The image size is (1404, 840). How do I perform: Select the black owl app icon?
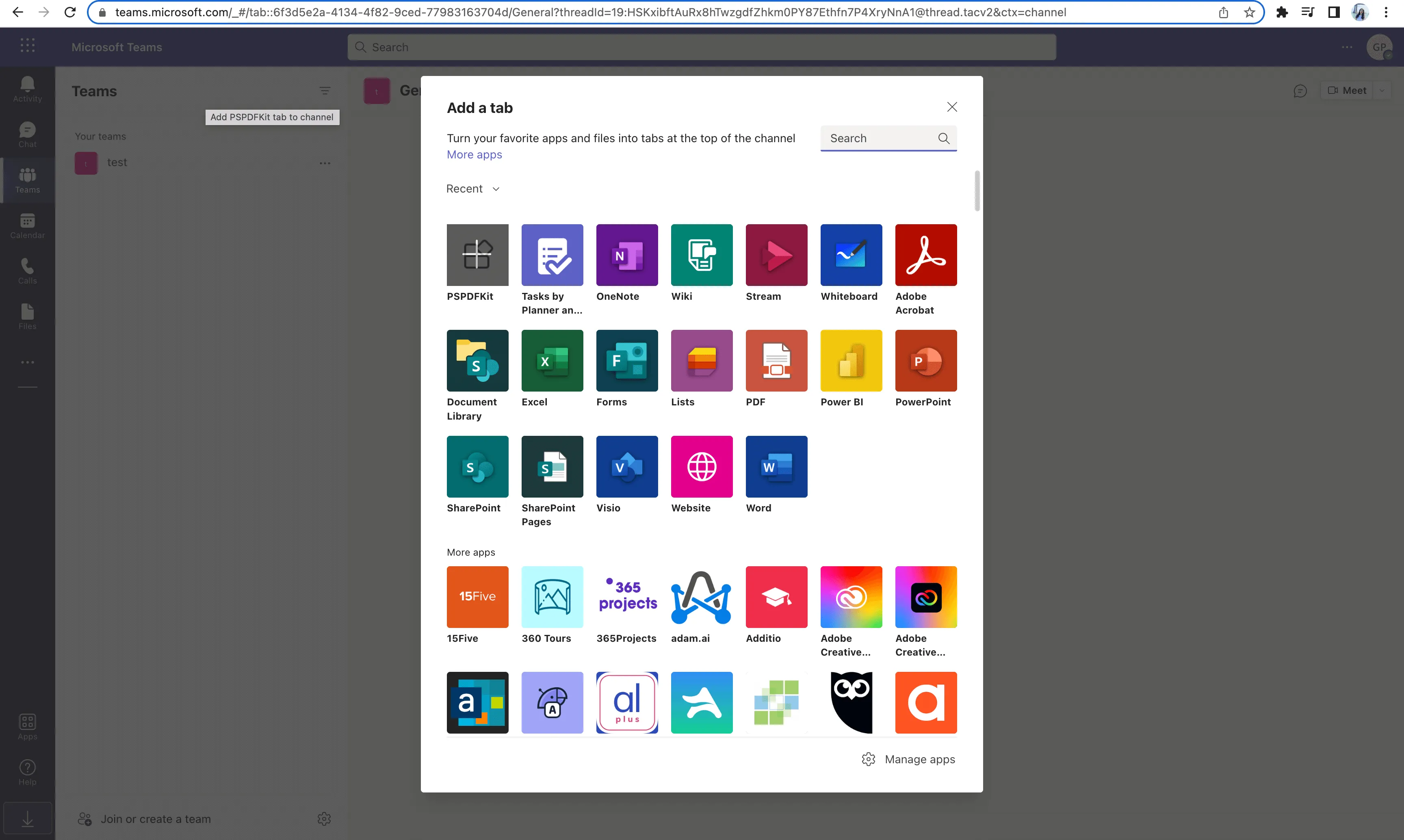point(851,702)
